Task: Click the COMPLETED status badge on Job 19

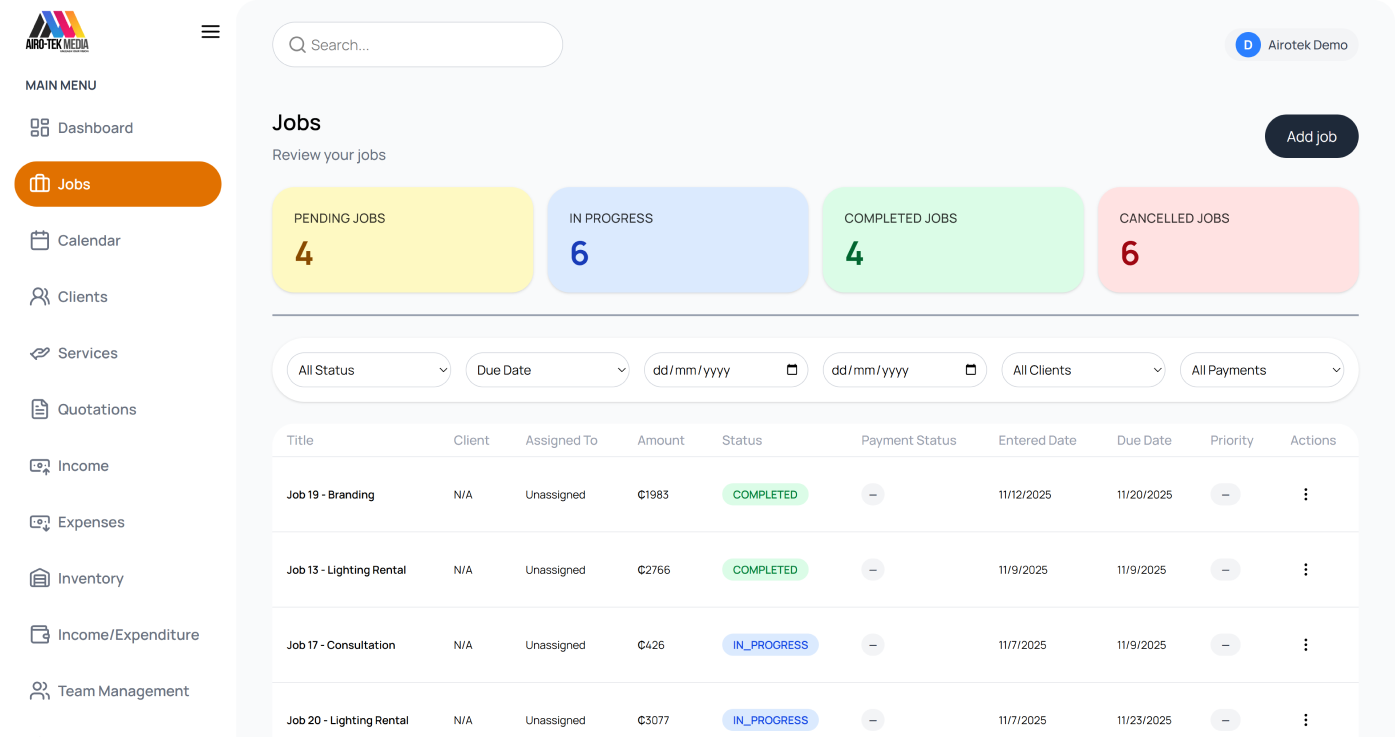Action: pyautogui.click(x=765, y=494)
